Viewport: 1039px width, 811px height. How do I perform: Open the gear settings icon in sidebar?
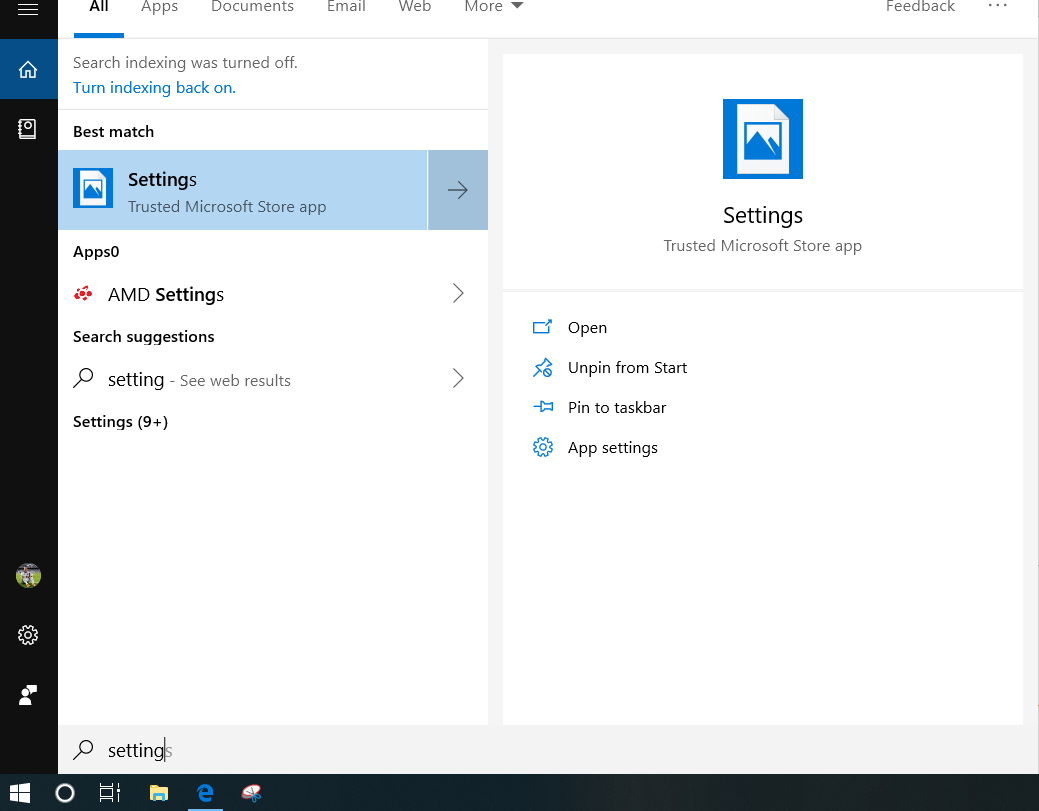click(28, 635)
